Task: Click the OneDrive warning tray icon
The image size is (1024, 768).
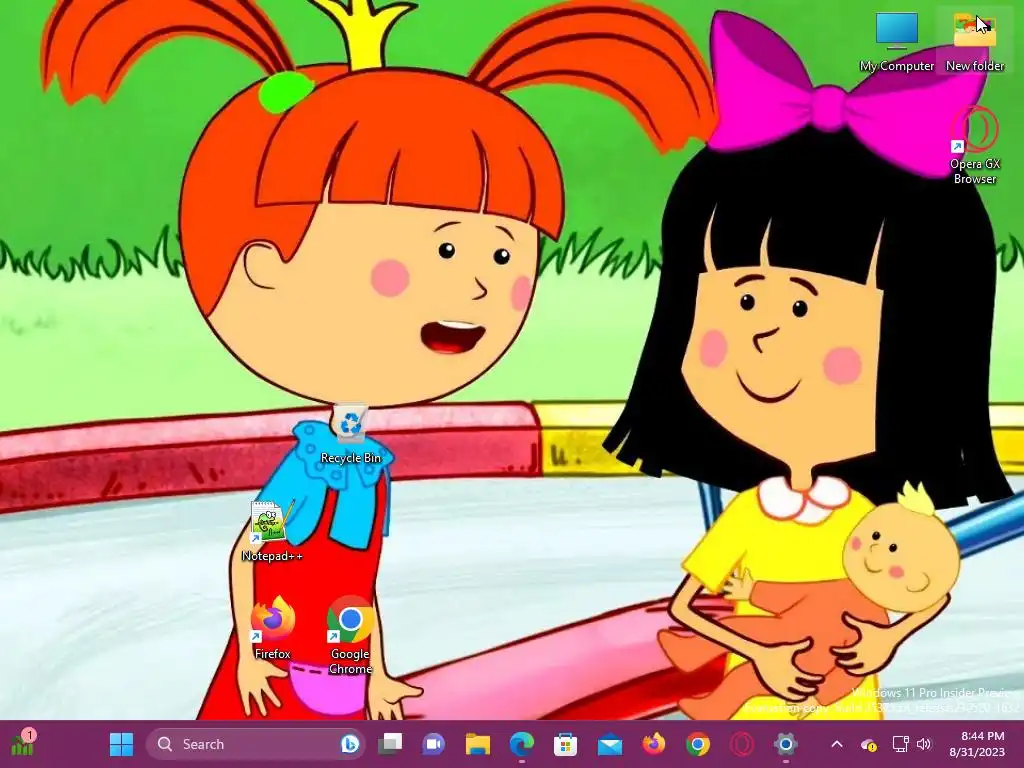Action: pos(869,744)
